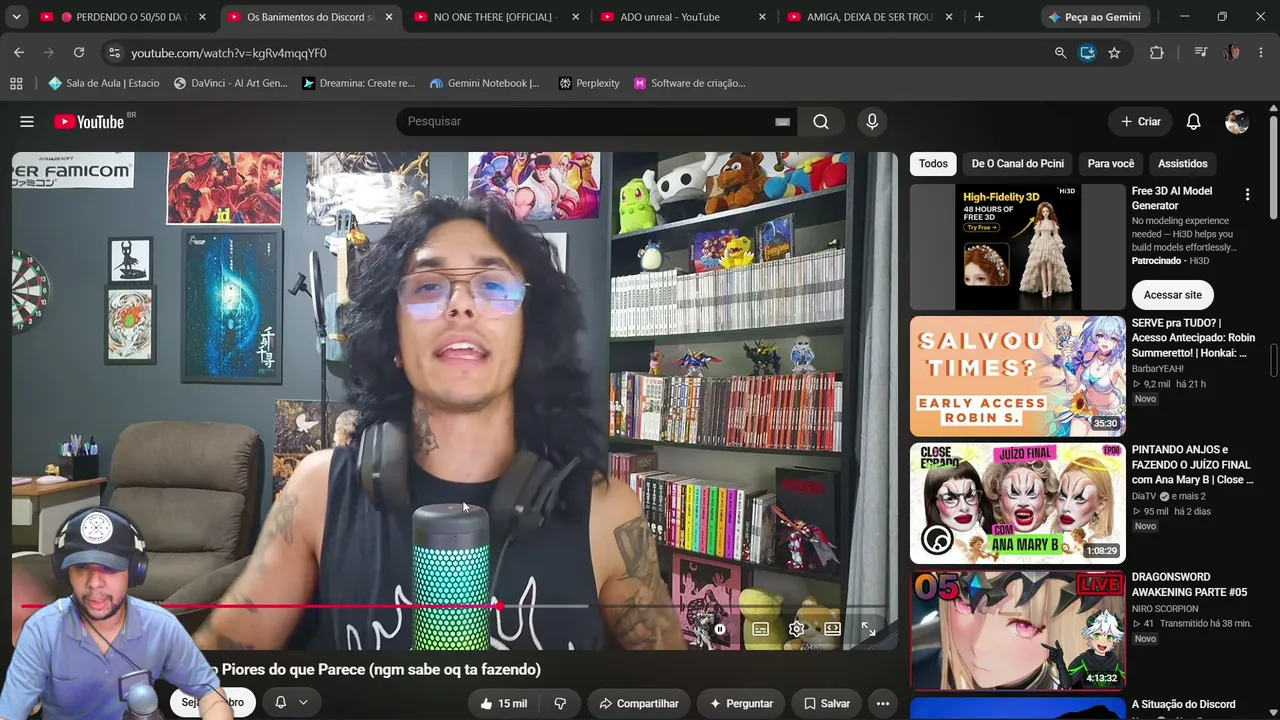The width and height of the screenshot is (1280, 720).
Task: Open the on-screen keyboard in the search box
Action: [x=783, y=122]
